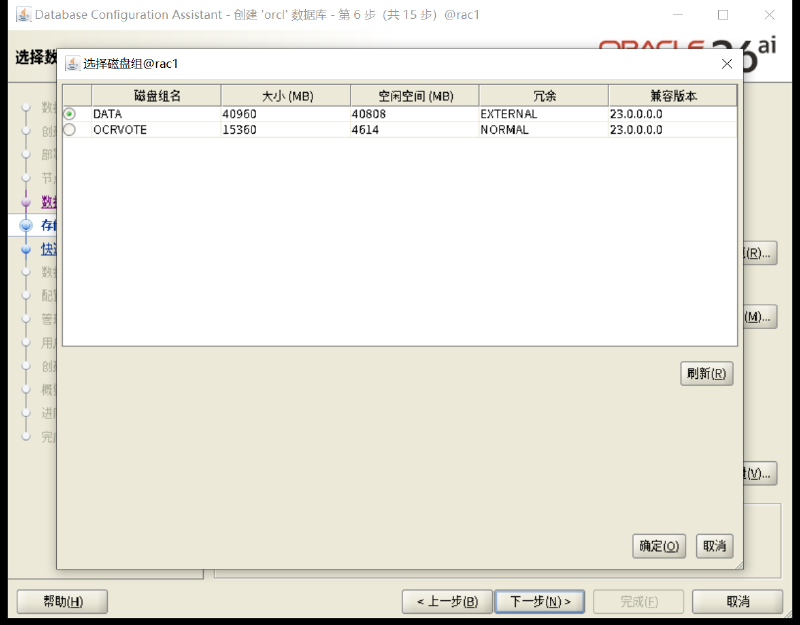Click the 刷新(R) refresh button
Screen dimensions: 800x625
tap(707, 374)
